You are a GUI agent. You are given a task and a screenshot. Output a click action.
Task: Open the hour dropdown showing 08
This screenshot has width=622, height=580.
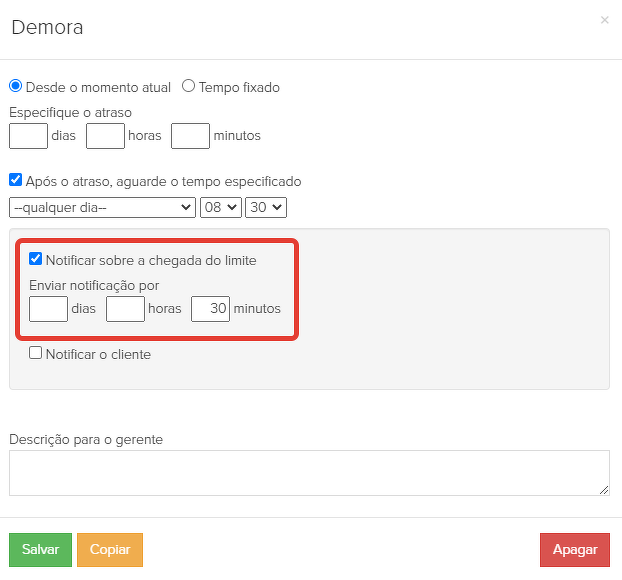(221, 207)
